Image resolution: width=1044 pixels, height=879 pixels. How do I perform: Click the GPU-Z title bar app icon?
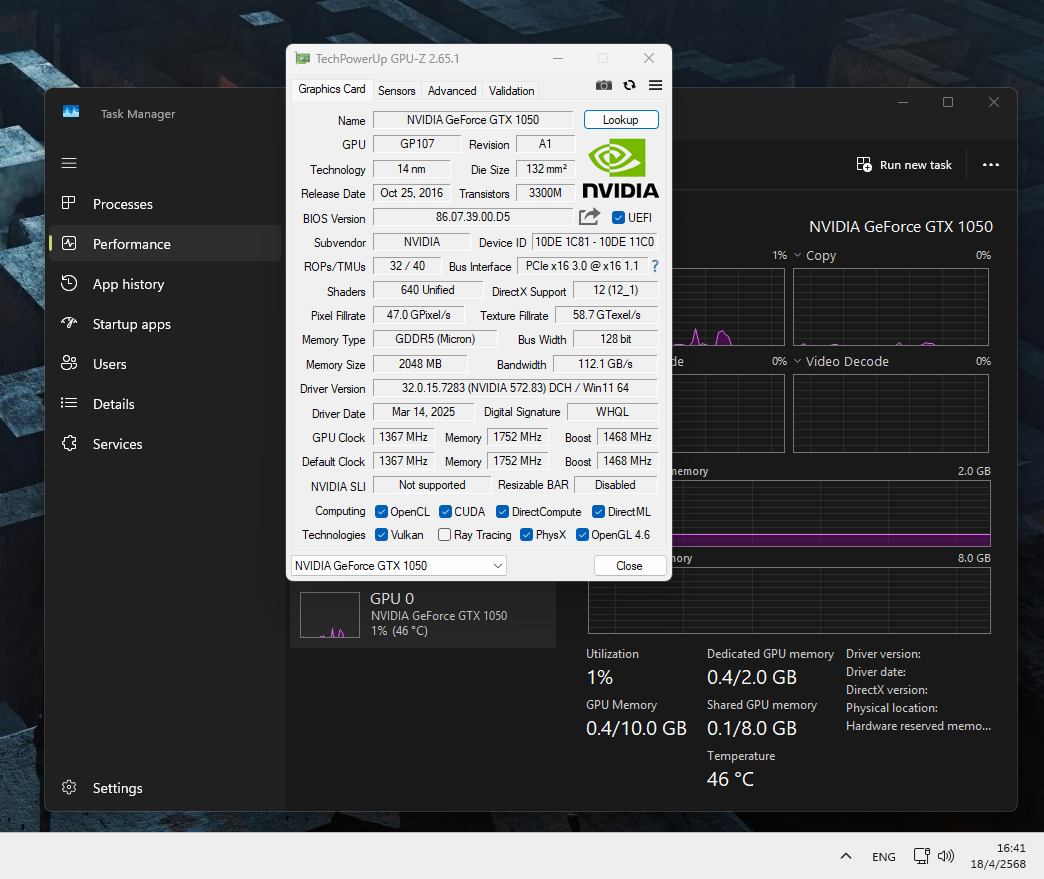[x=303, y=59]
